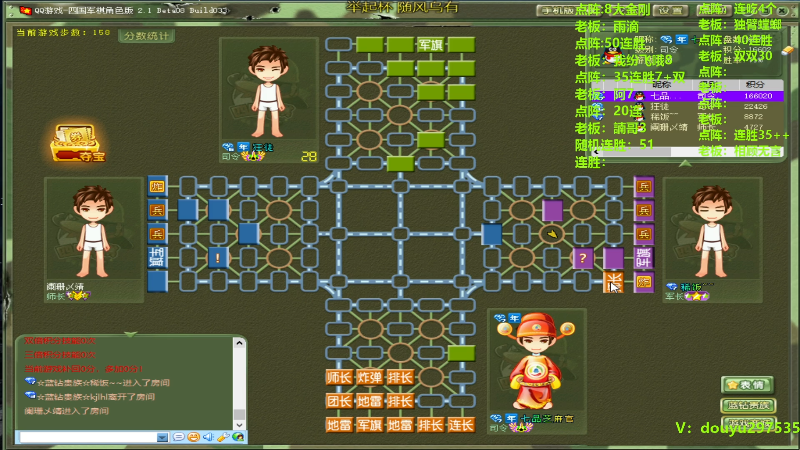The image size is (800, 450).
Task: Select the 排长 piece right of 炸弹
Action: [400, 378]
